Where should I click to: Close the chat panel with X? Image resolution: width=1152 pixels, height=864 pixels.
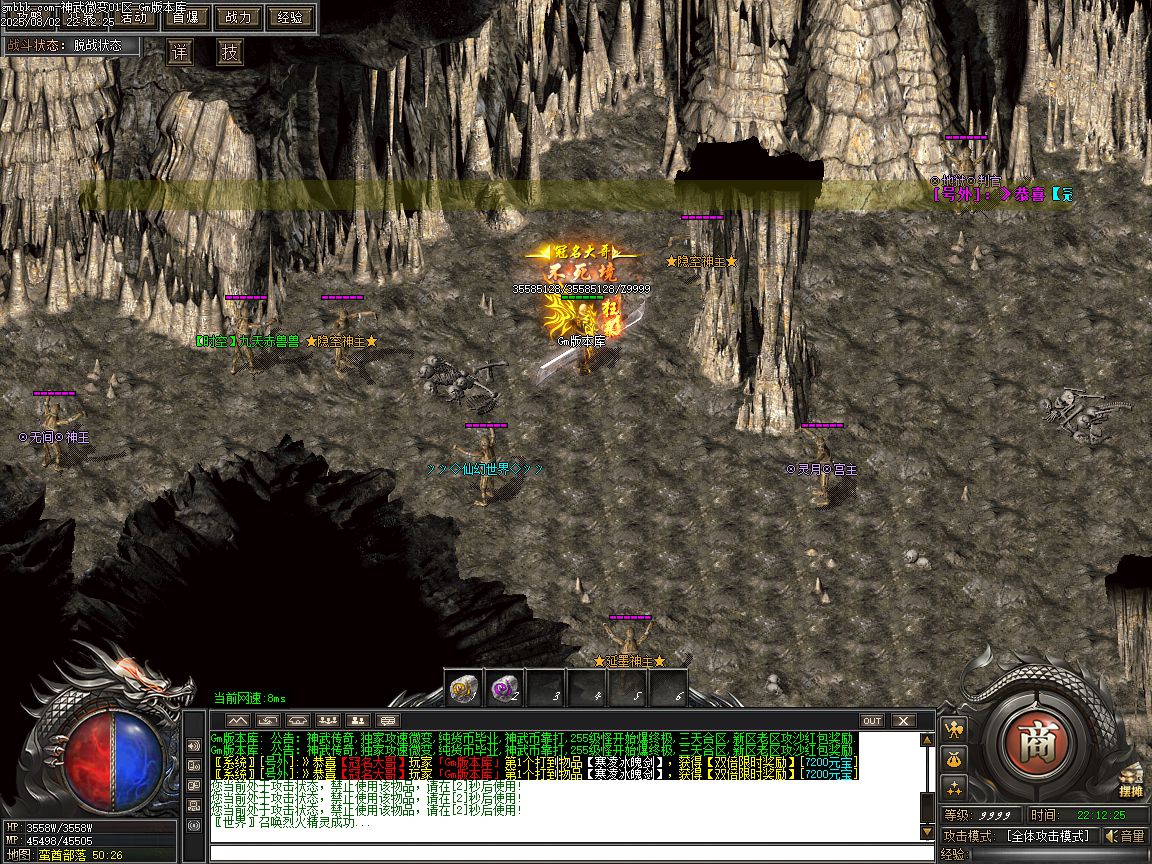903,721
